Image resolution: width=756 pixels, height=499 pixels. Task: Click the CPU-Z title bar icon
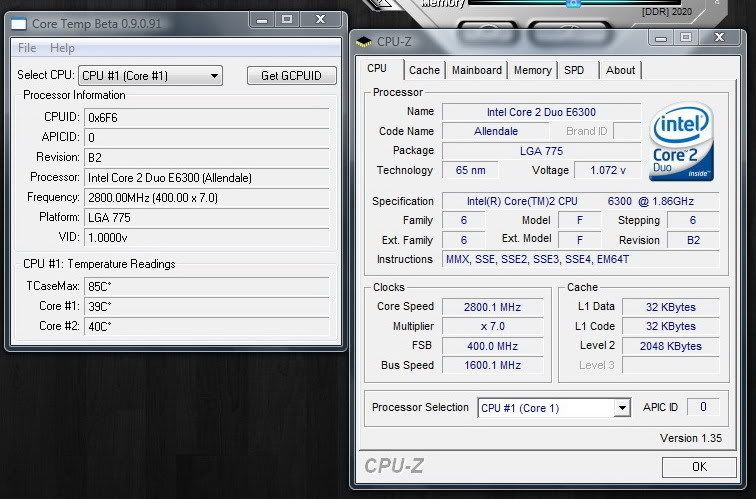(x=364, y=42)
